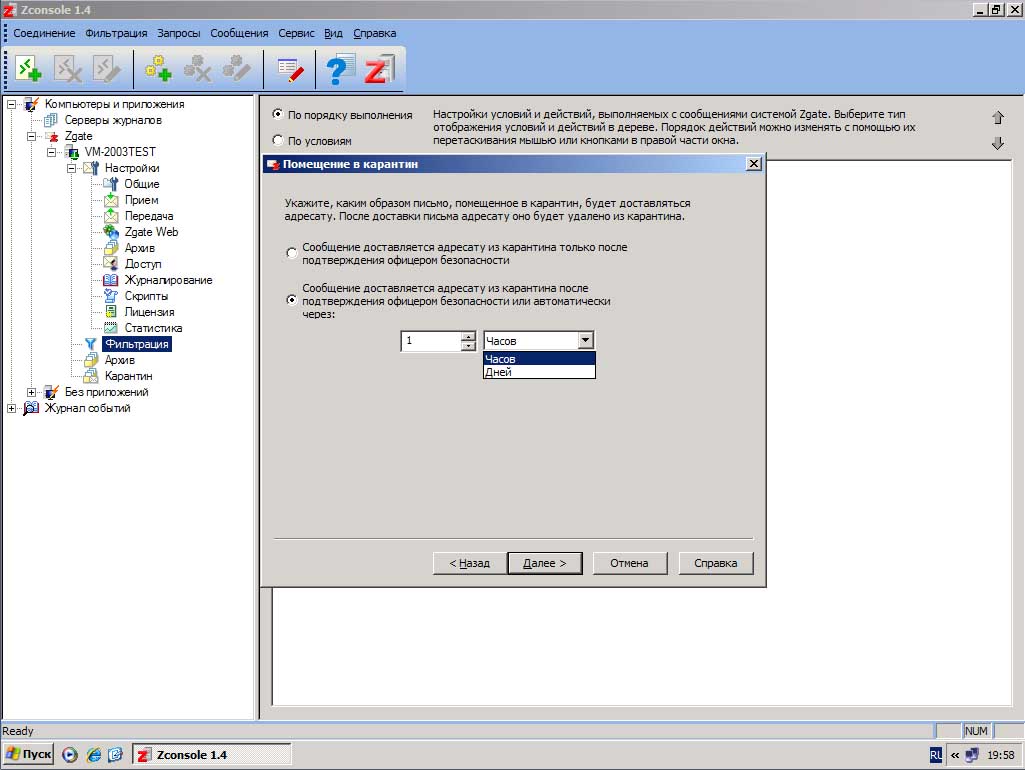Expand hidden tray icons chevron
1025x770 pixels.
coord(955,755)
